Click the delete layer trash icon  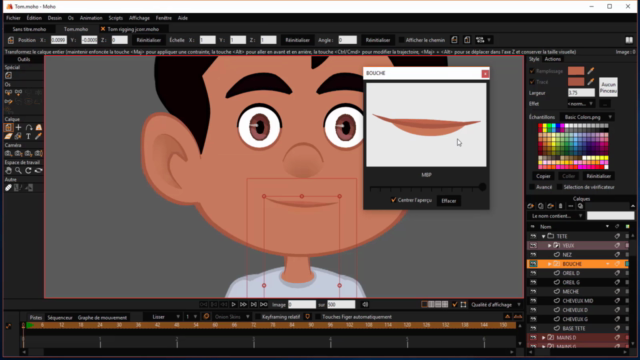[560, 206]
